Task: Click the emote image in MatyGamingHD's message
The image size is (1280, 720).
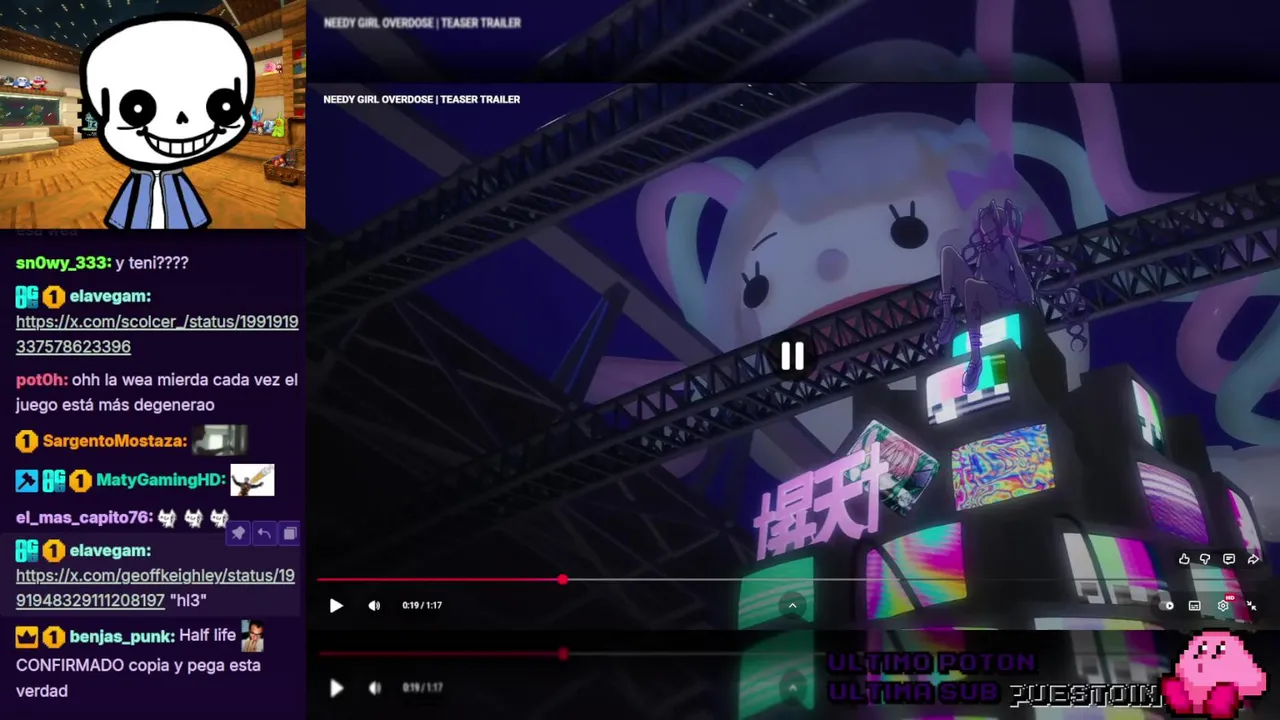Action: [252, 479]
